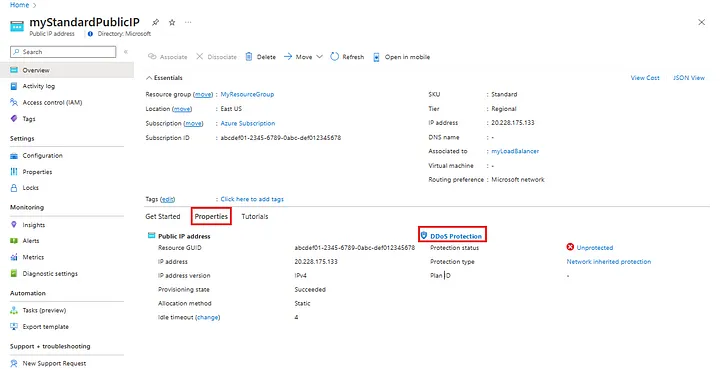Click the Properties sidebar icon
This screenshot has width=720, height=369.
(x=14, y=172)
